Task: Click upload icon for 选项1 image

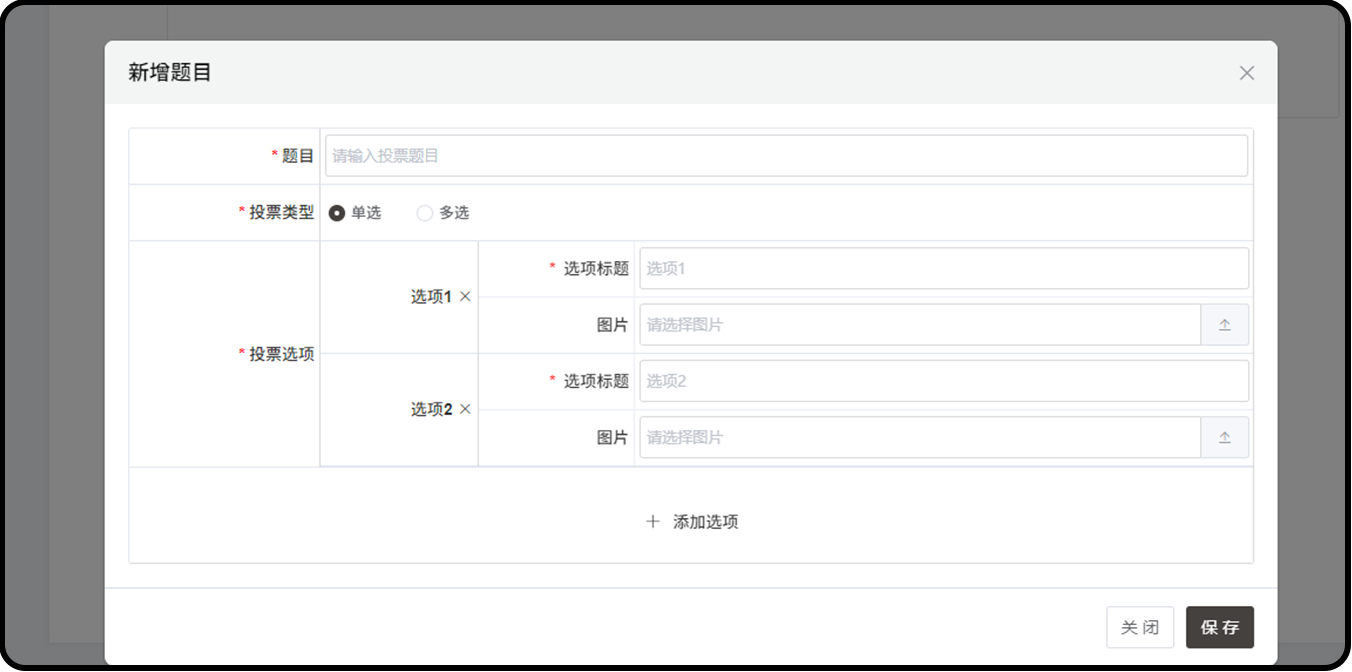Action: point(1225,325)
